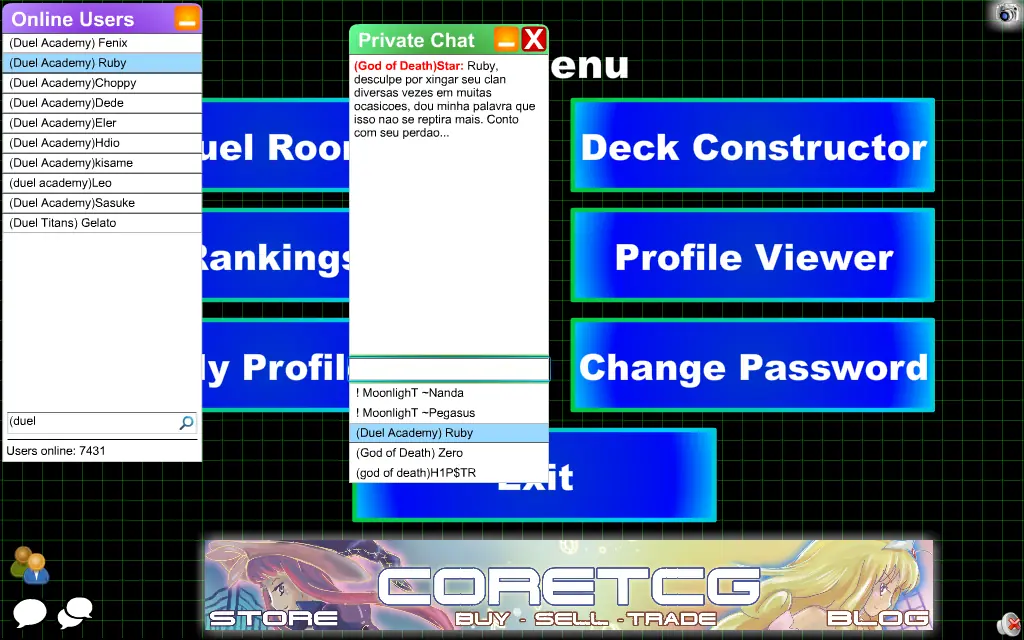Select user (Duel Academy) Fenix
Viewport: 1024px width, 640px height.
point(102,43)
